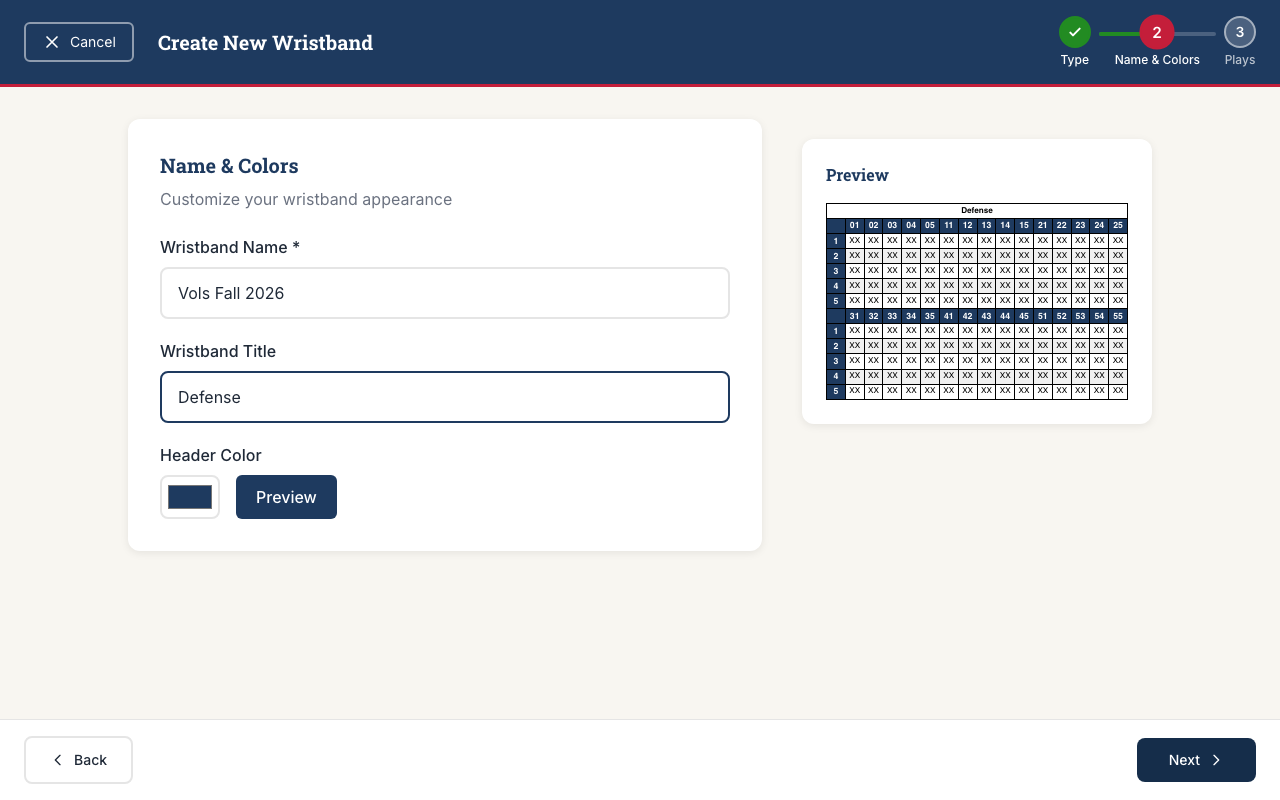Click the "Preview" heading in the right card

[857, 175]
